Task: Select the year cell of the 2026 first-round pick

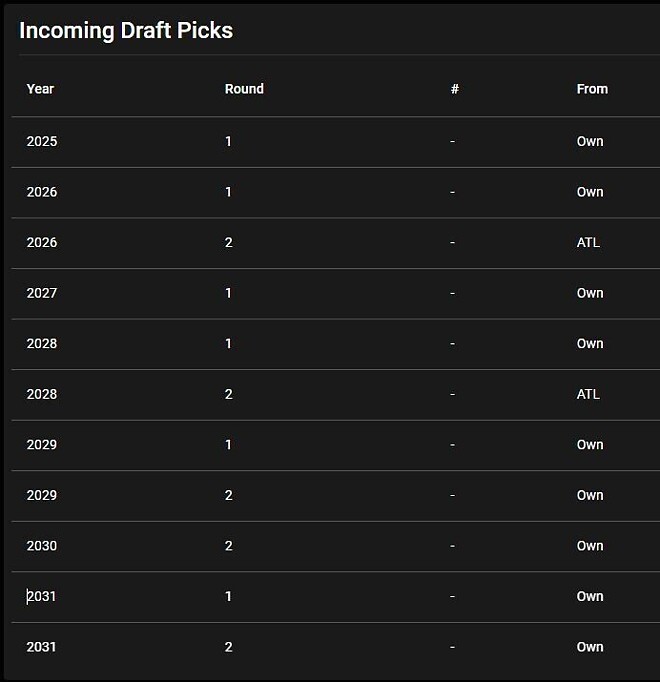Action: pos(42,192)
